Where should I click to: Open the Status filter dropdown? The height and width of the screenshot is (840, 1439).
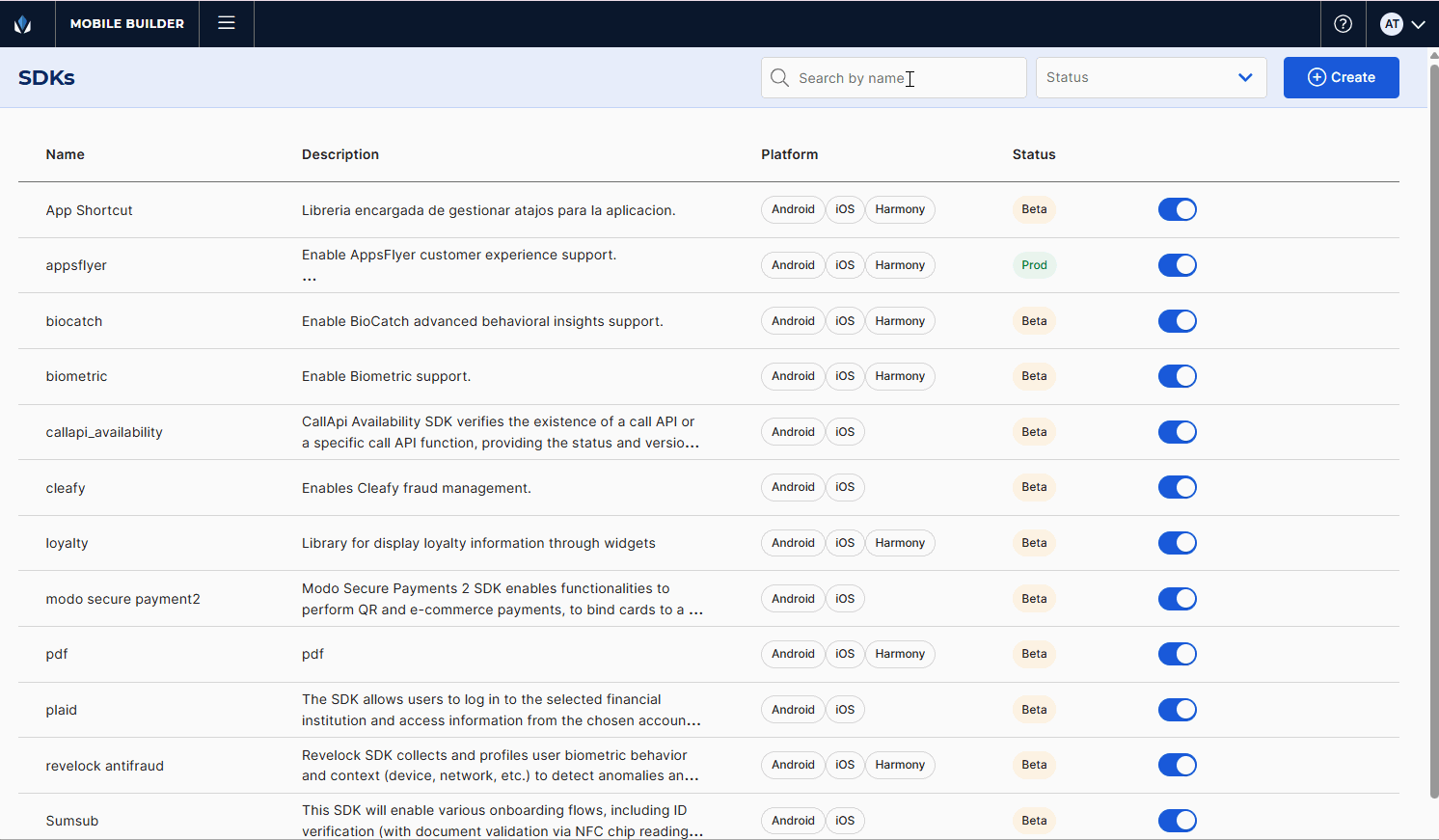tap(1151, 77)
